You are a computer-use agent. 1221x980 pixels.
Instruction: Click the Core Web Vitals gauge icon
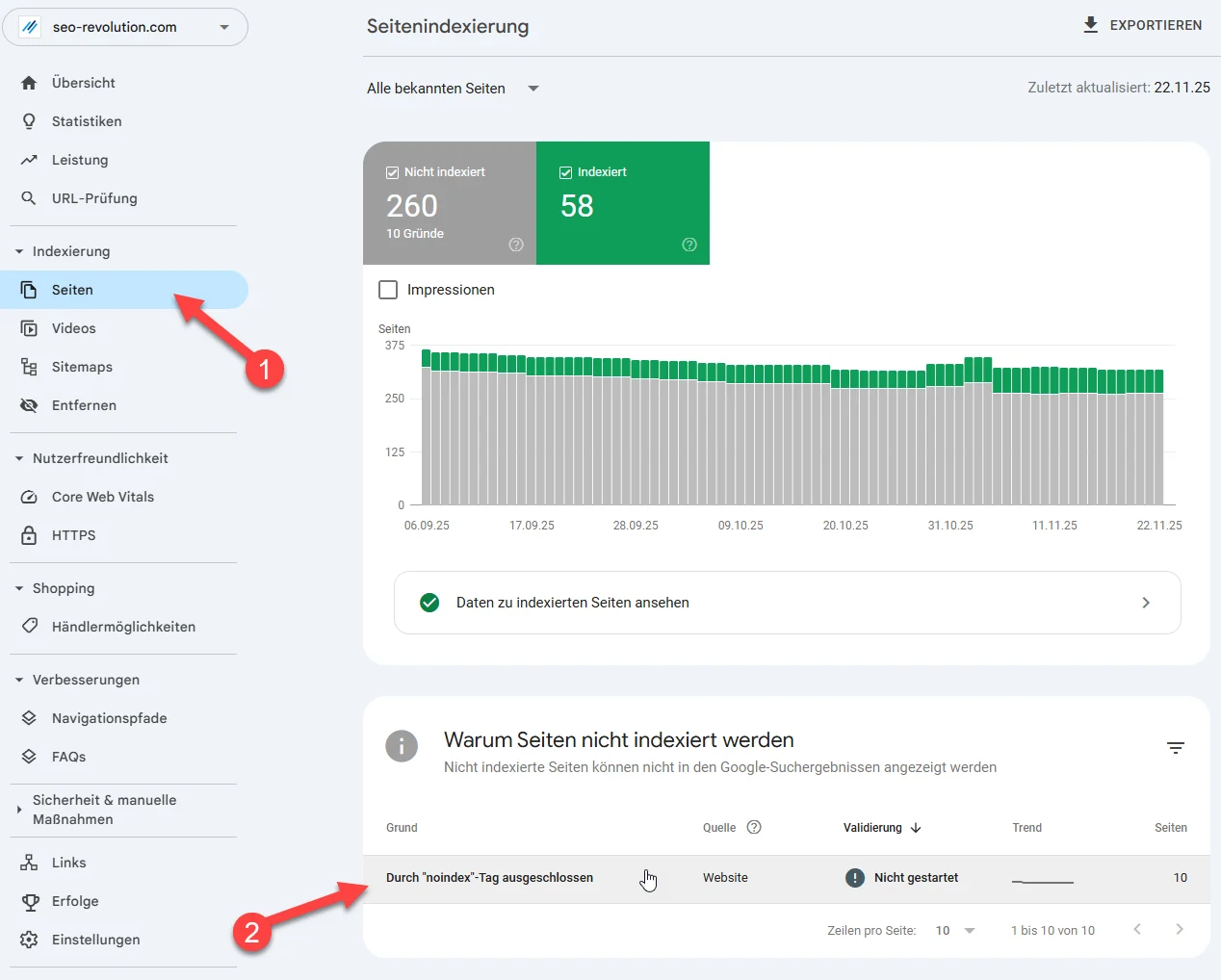click(x=29, y=497)
